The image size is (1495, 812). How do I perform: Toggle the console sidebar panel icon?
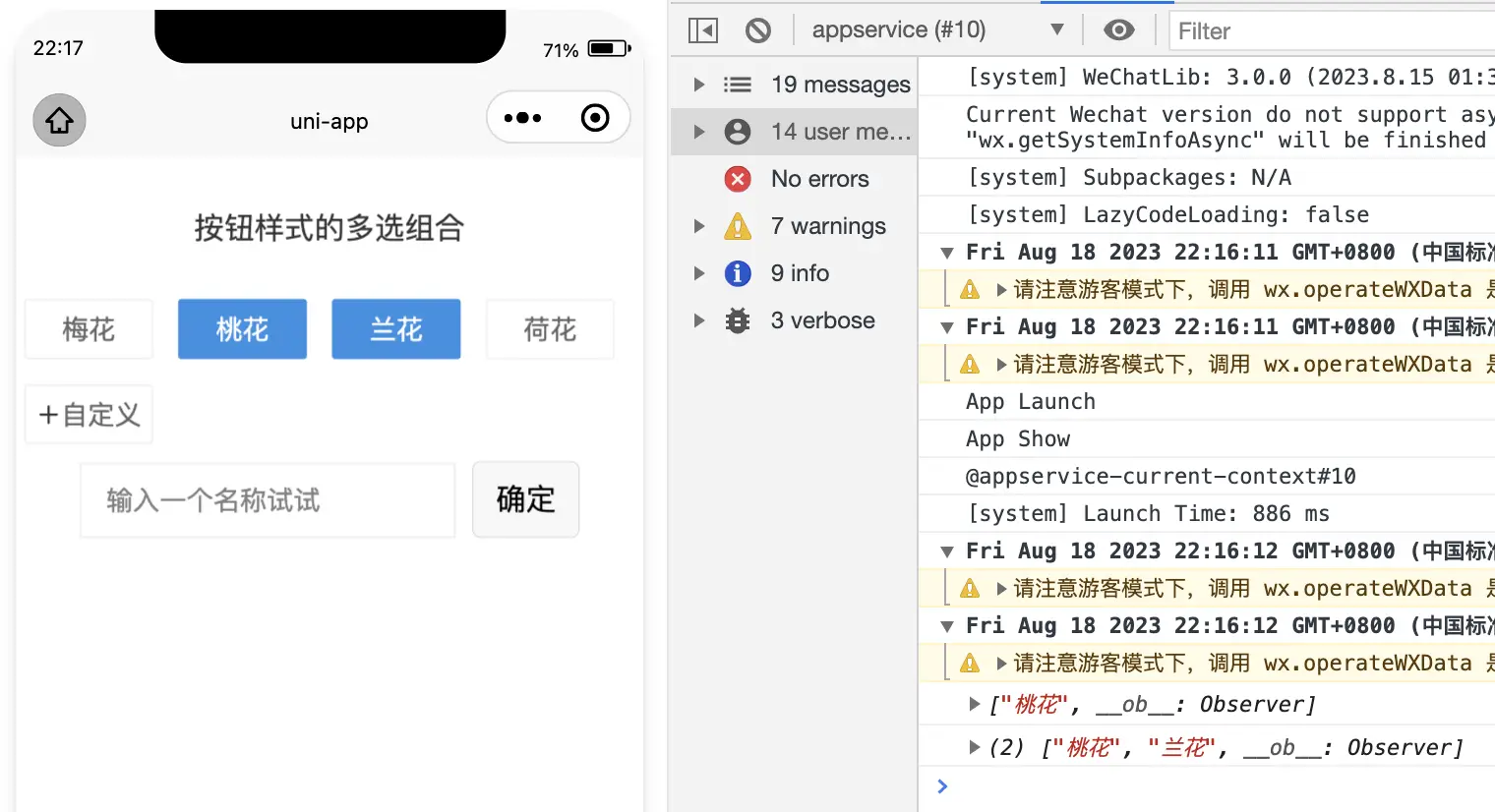click(x=703, y=30)
